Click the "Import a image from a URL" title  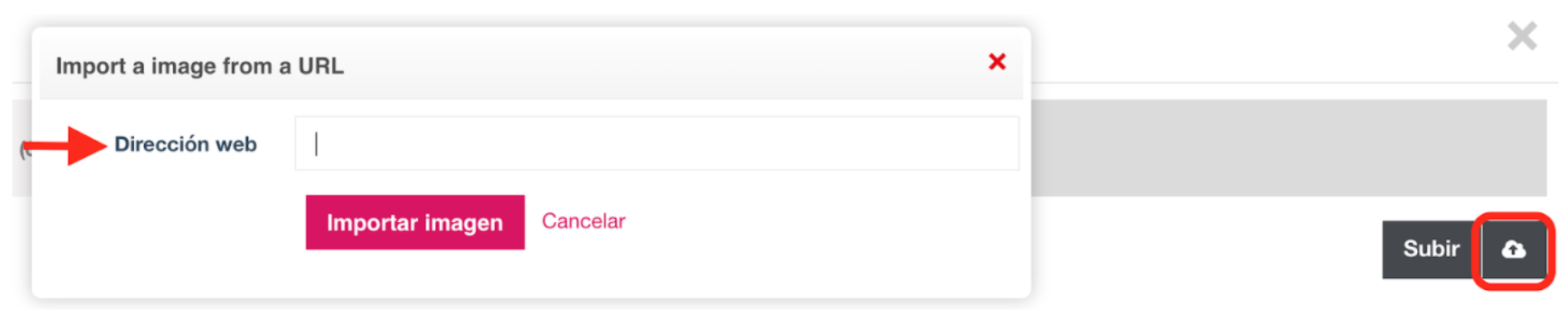[199, 66]
